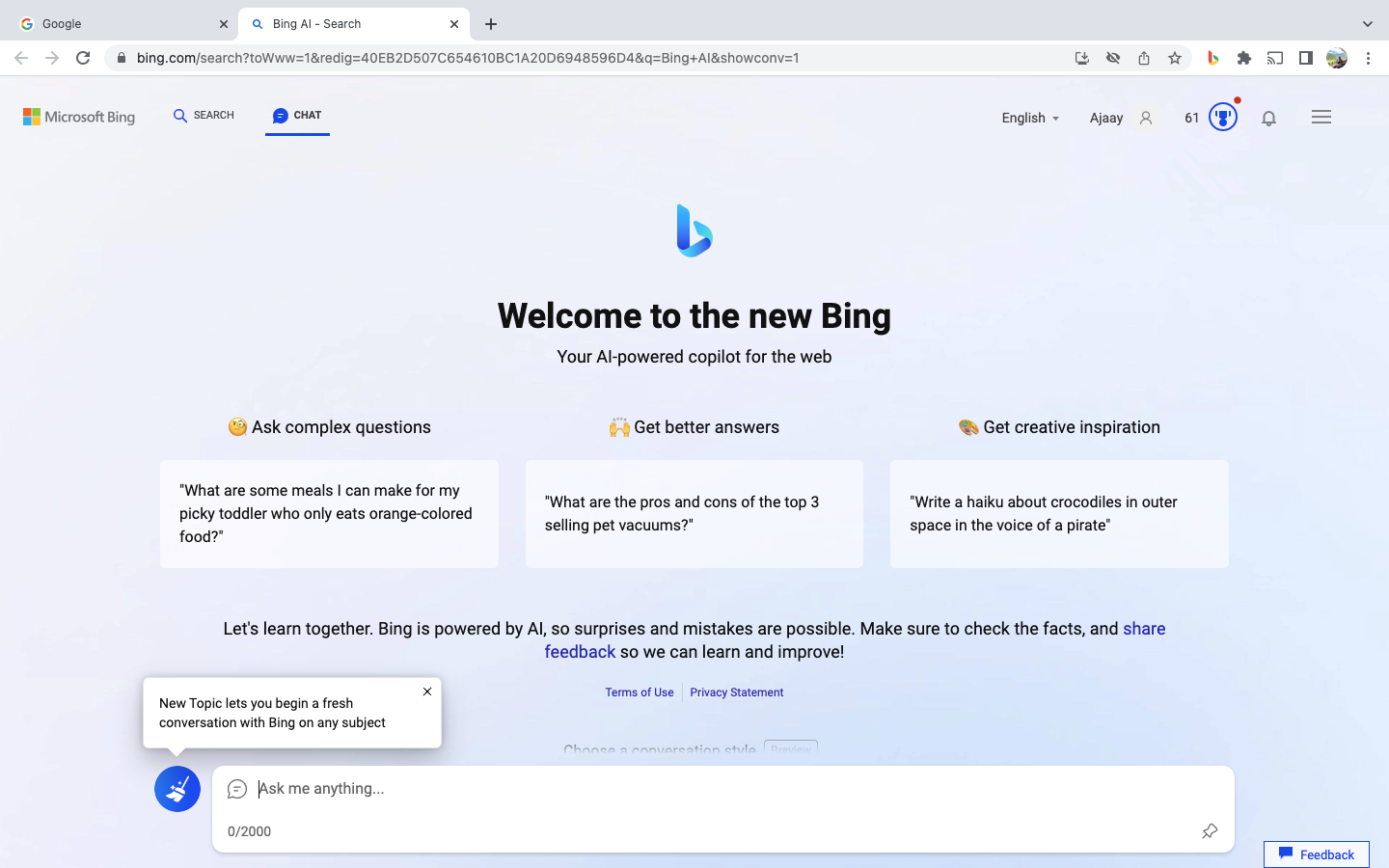Switch to the SEARCH tab

(204, 116)
